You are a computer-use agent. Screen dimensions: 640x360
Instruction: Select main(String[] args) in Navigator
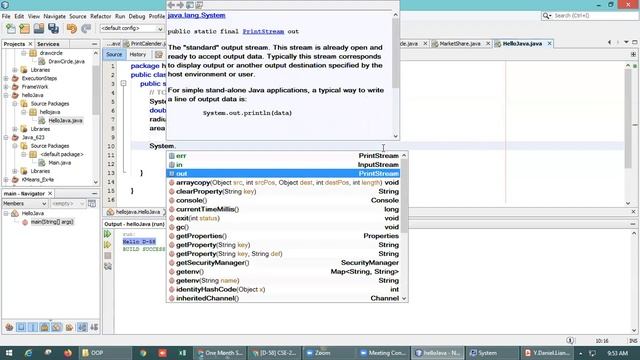coord(52,222)
